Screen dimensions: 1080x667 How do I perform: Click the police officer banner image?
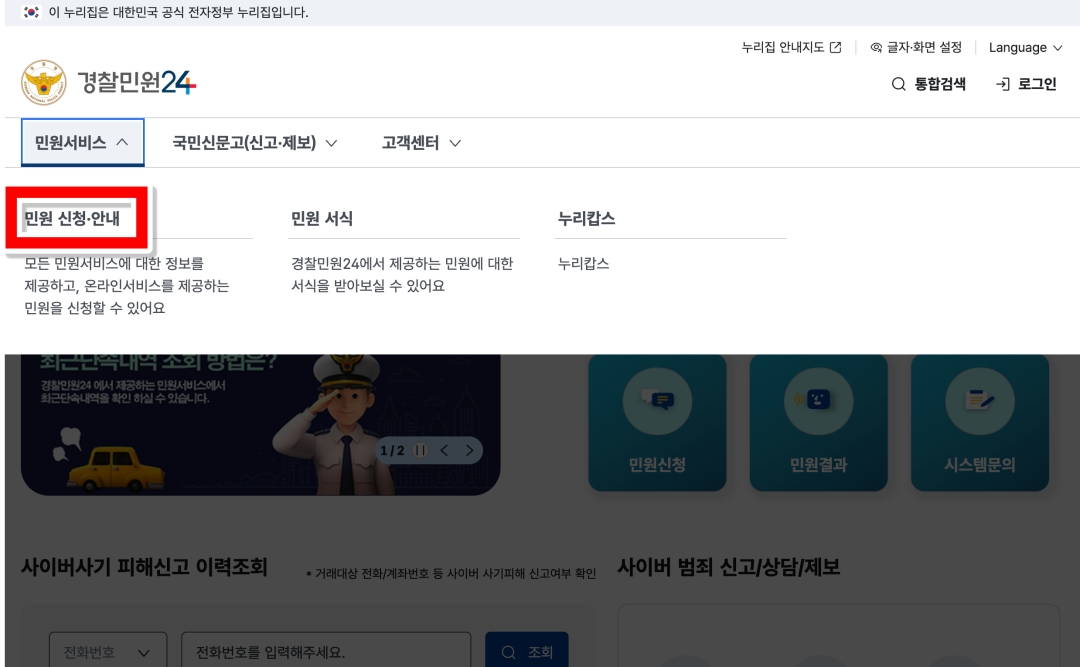pos(260,424)
